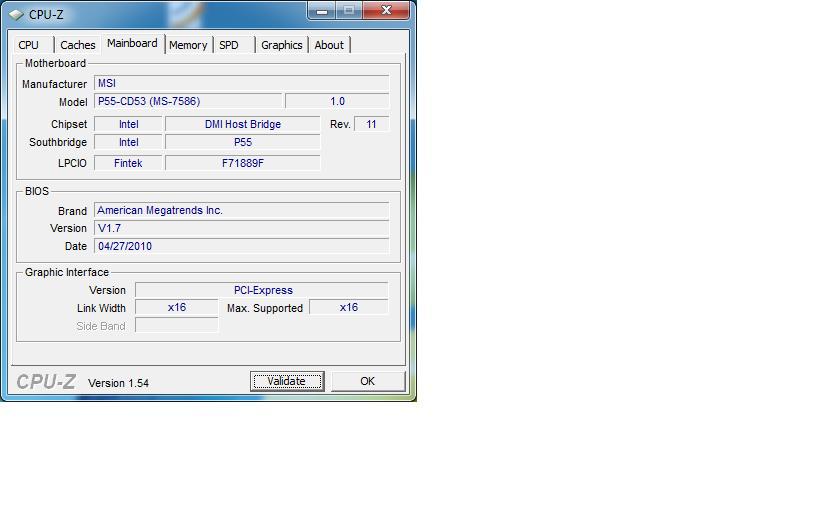This screenshot has height=525, width=840.
Task: Select the Mainboard tab
Action: pyautogui.click(x=132, y=43)
